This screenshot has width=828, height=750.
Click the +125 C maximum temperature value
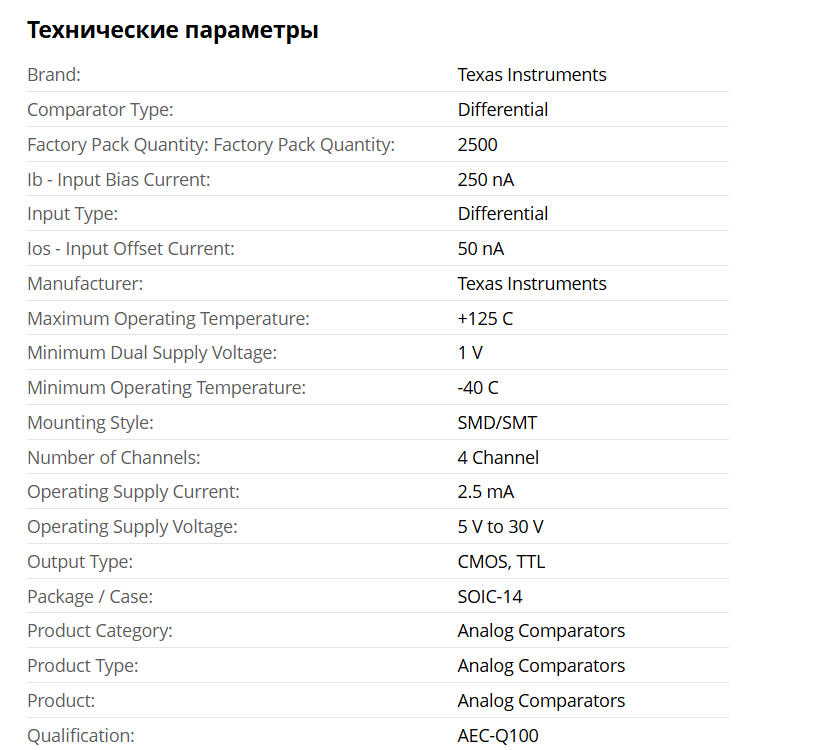click(485, 319)
